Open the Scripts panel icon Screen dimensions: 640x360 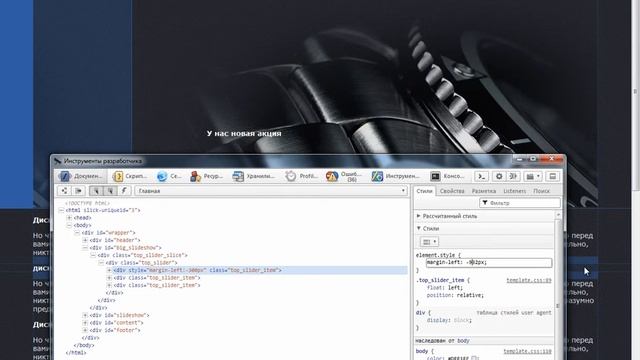tap(118, 176)
